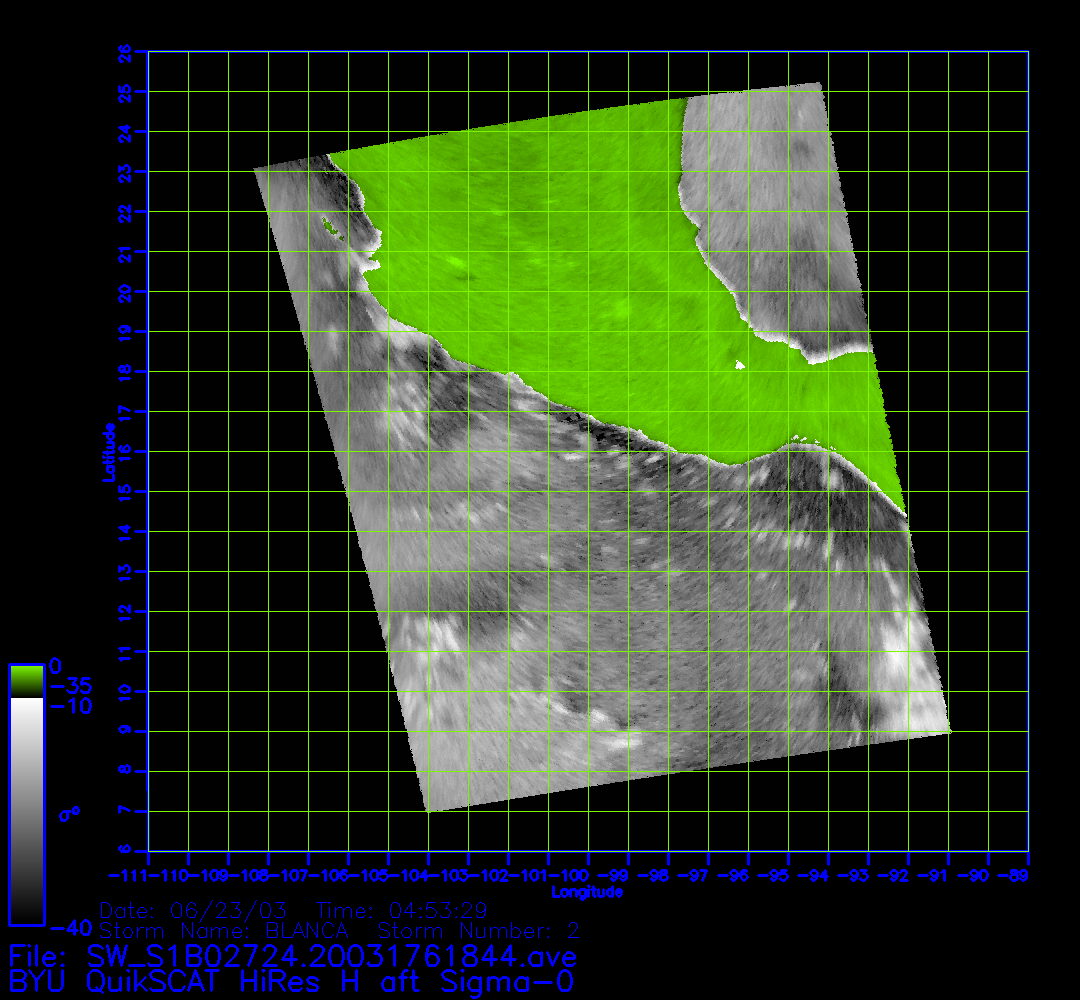Click the white islands off the western coast
Viewport: 1080px width, 1000px height.
click(x=329, y=227)
